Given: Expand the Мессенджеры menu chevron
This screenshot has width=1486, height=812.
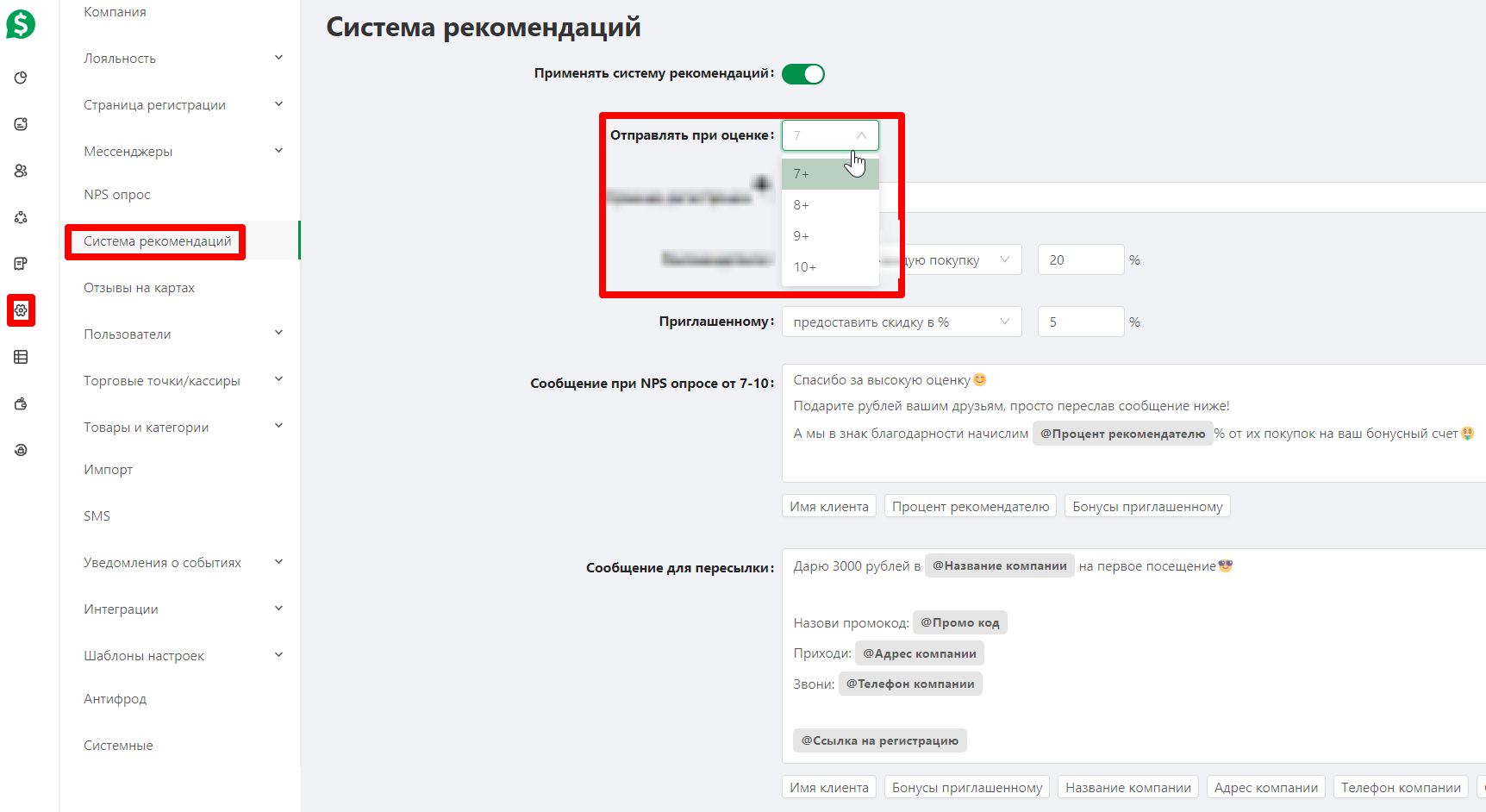Looking at the screenshot, I should point(278,151).
